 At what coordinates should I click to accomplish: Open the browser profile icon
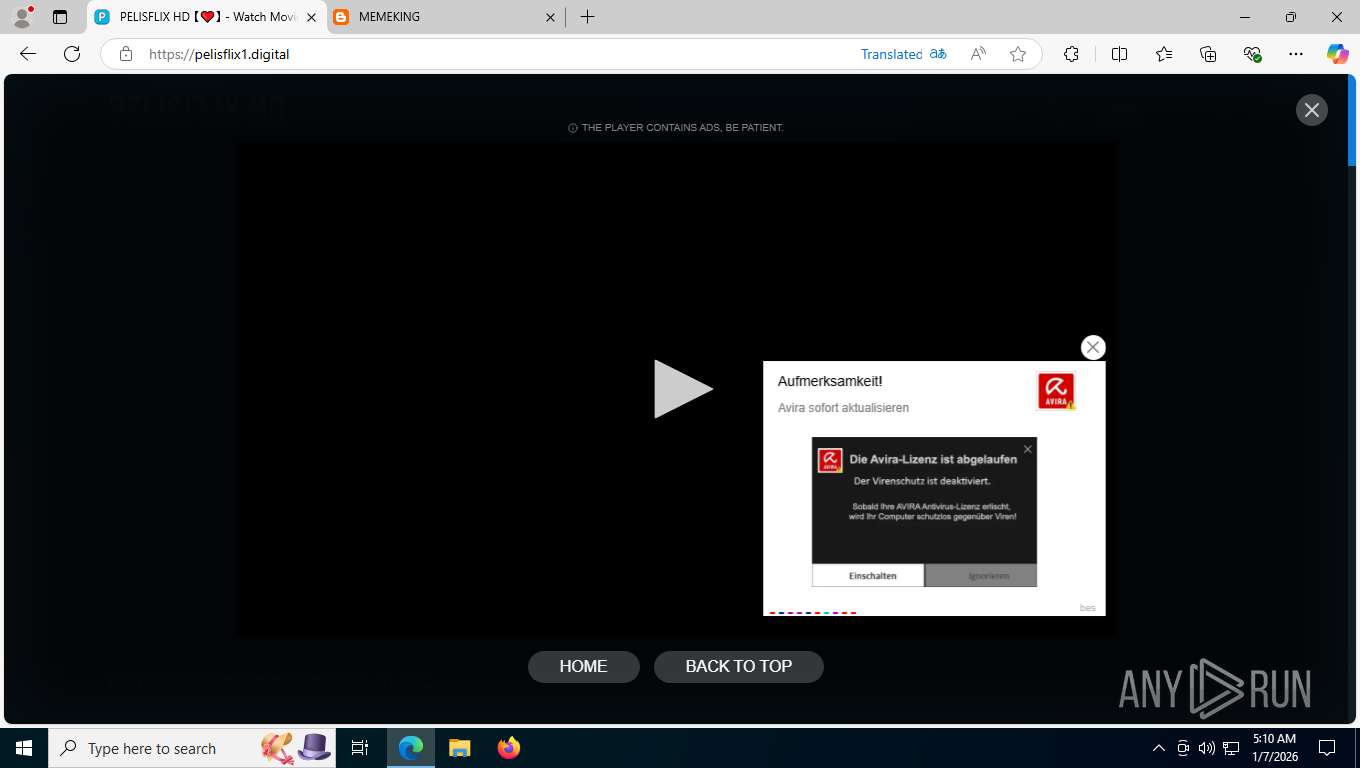pyautogui.click(x=22, y=17)
